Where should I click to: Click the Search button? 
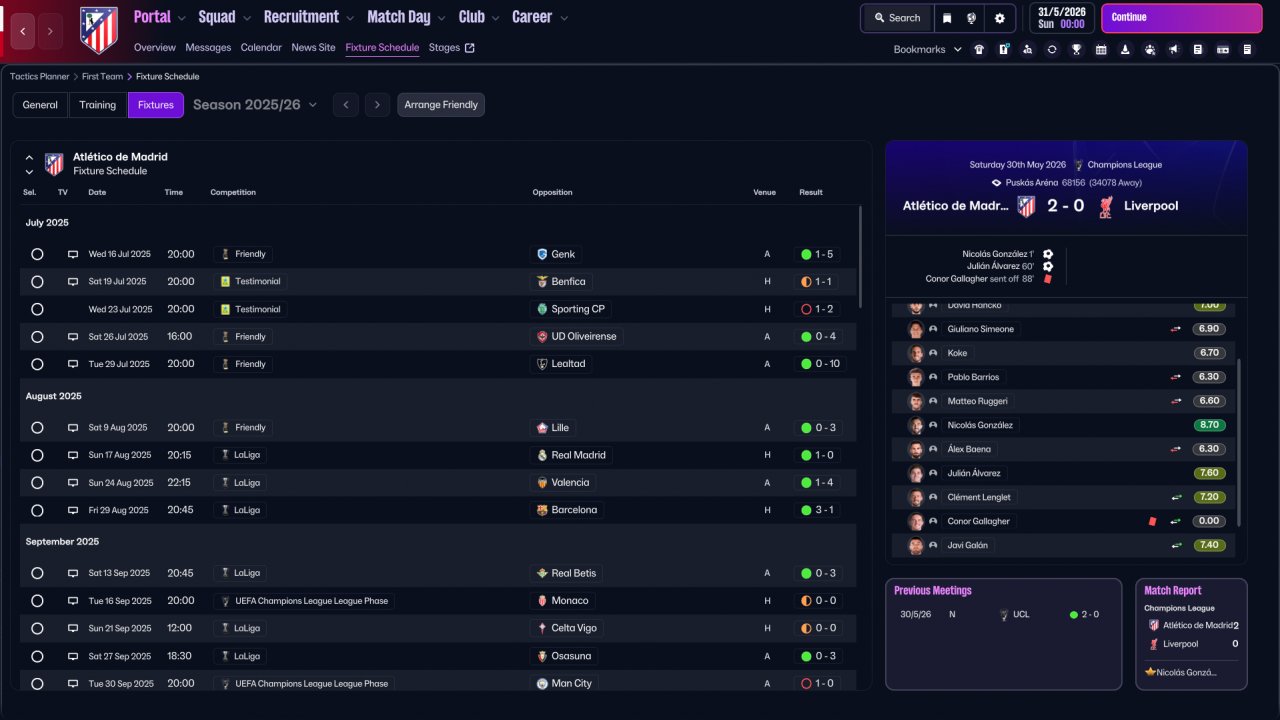pyautogui.click(x=897, y=18)
